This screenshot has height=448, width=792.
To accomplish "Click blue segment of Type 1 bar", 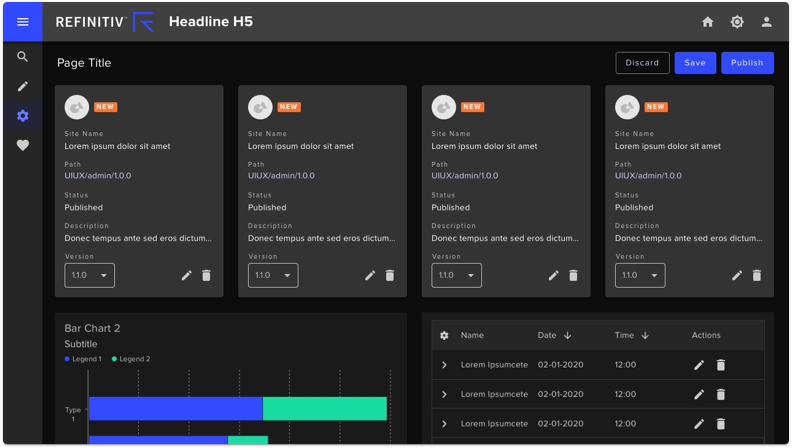I will pos(176,409).
